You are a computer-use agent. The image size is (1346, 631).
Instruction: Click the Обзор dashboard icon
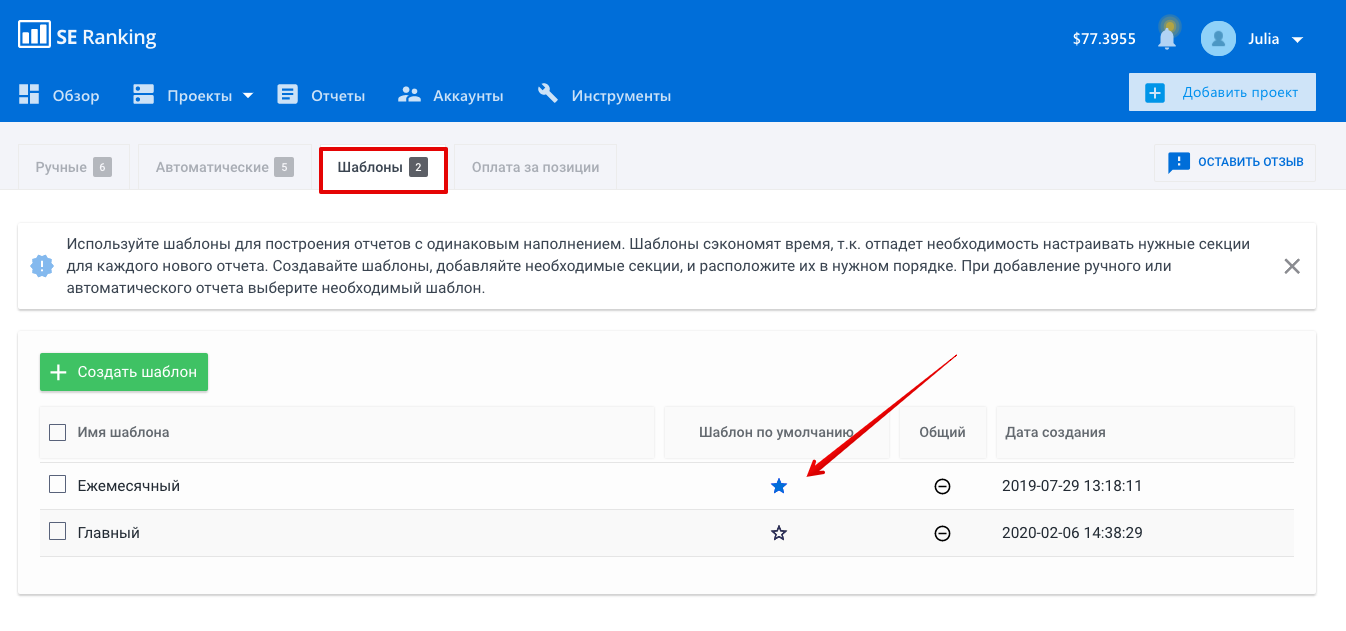(x=29, y=95)
